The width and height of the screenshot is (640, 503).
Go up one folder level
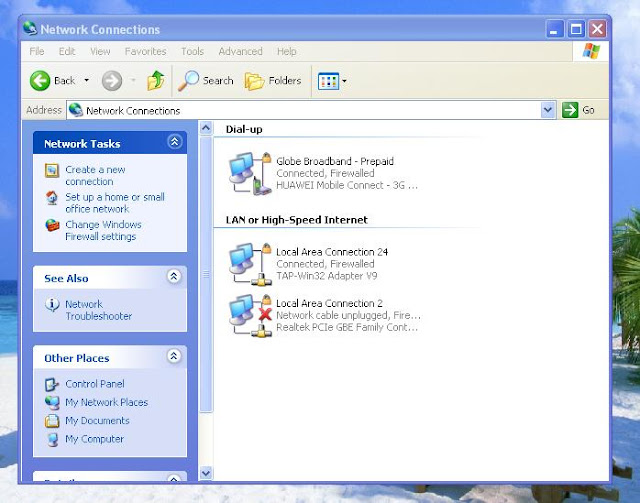[156, 80]
